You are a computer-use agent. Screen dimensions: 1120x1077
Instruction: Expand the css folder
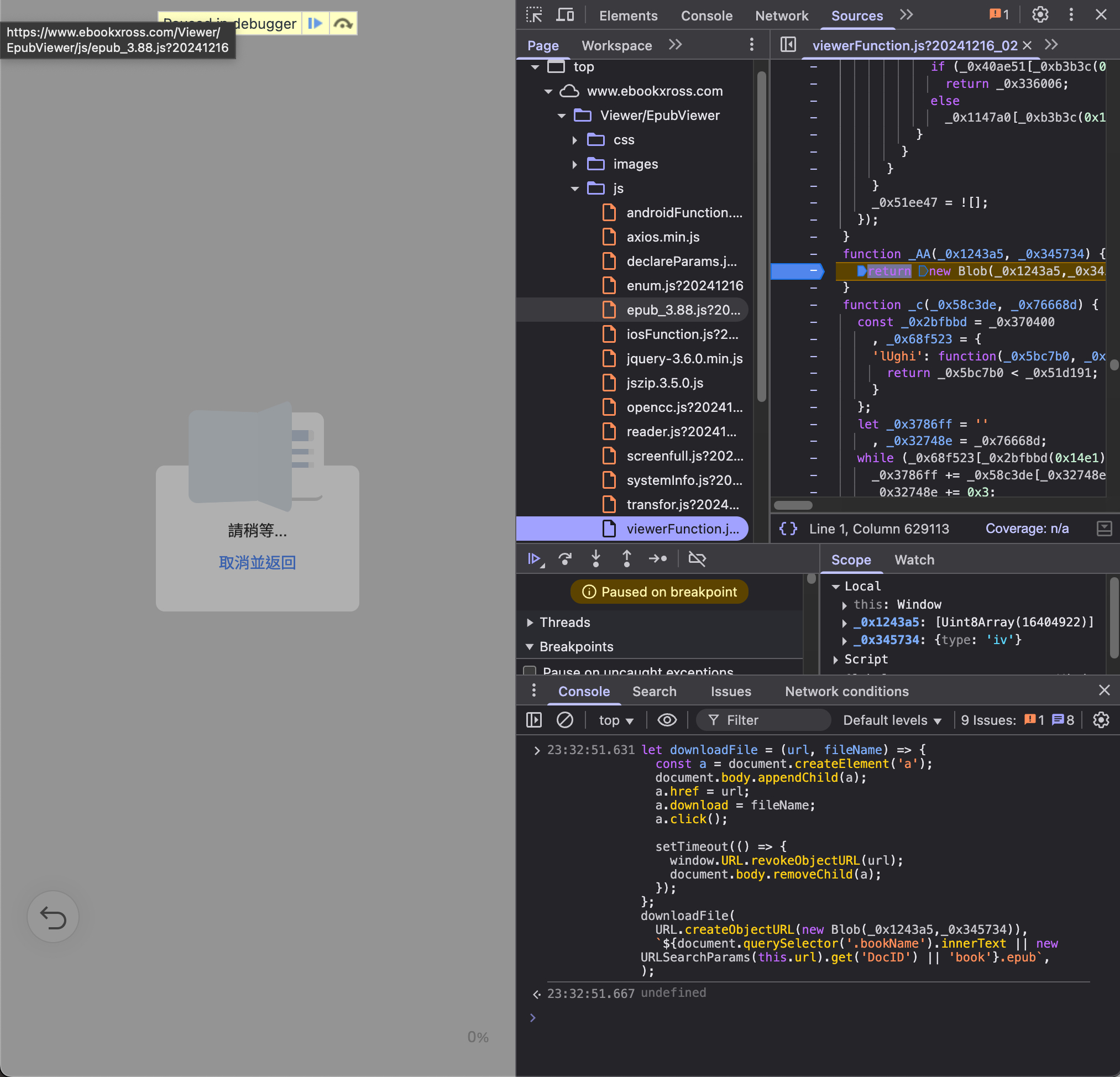coord(575,140)
